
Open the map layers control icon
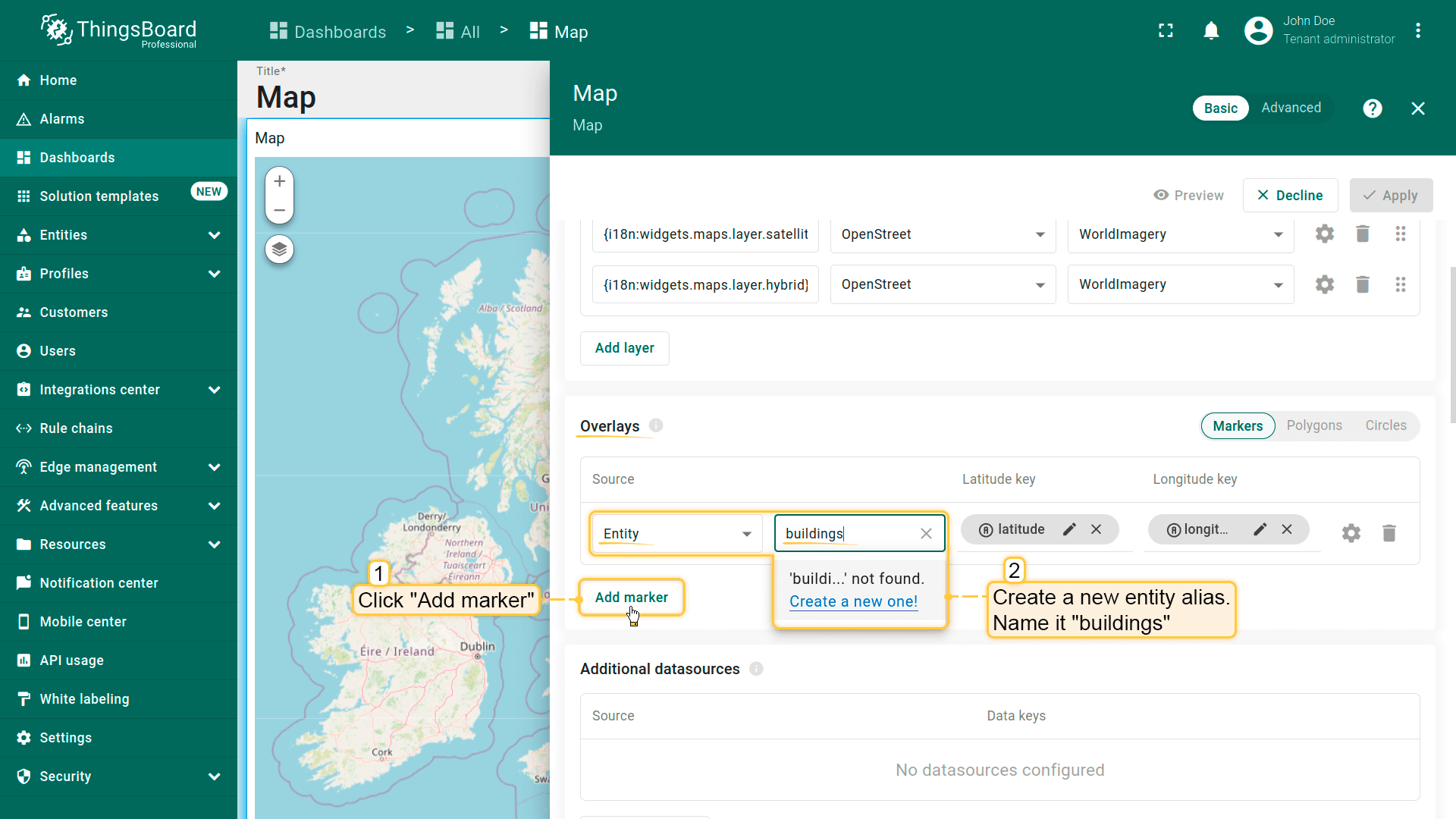[x=279, y=249]
